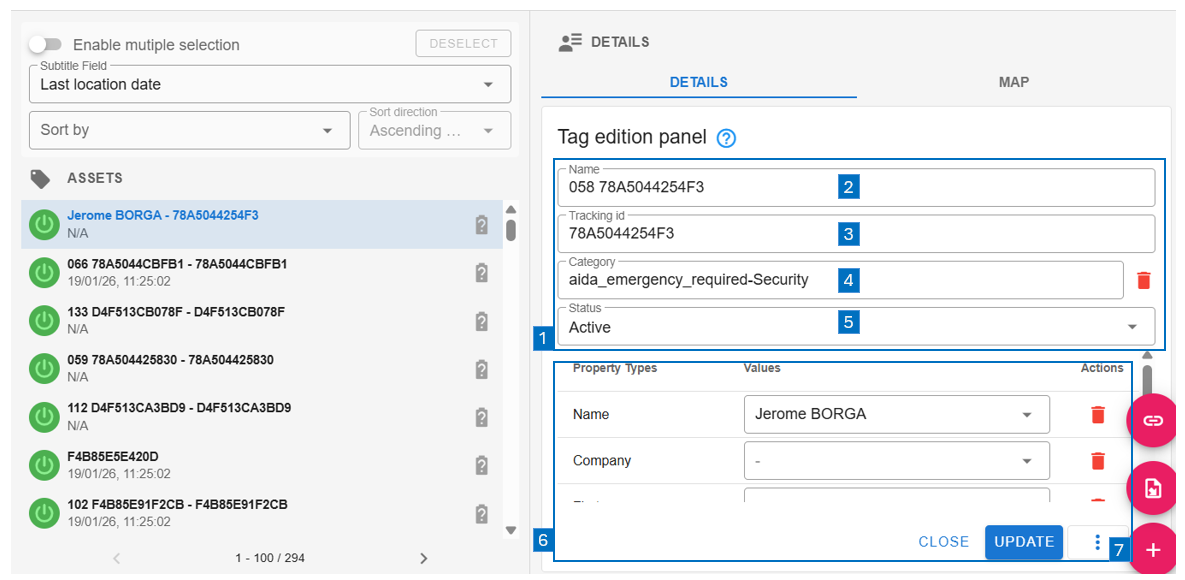
Task: Click the pink plus add button
Action: tap(1153, 549)
